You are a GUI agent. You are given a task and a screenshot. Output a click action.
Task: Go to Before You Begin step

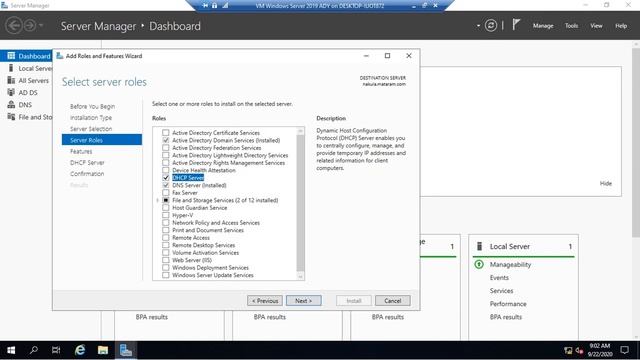coord(92,106)
